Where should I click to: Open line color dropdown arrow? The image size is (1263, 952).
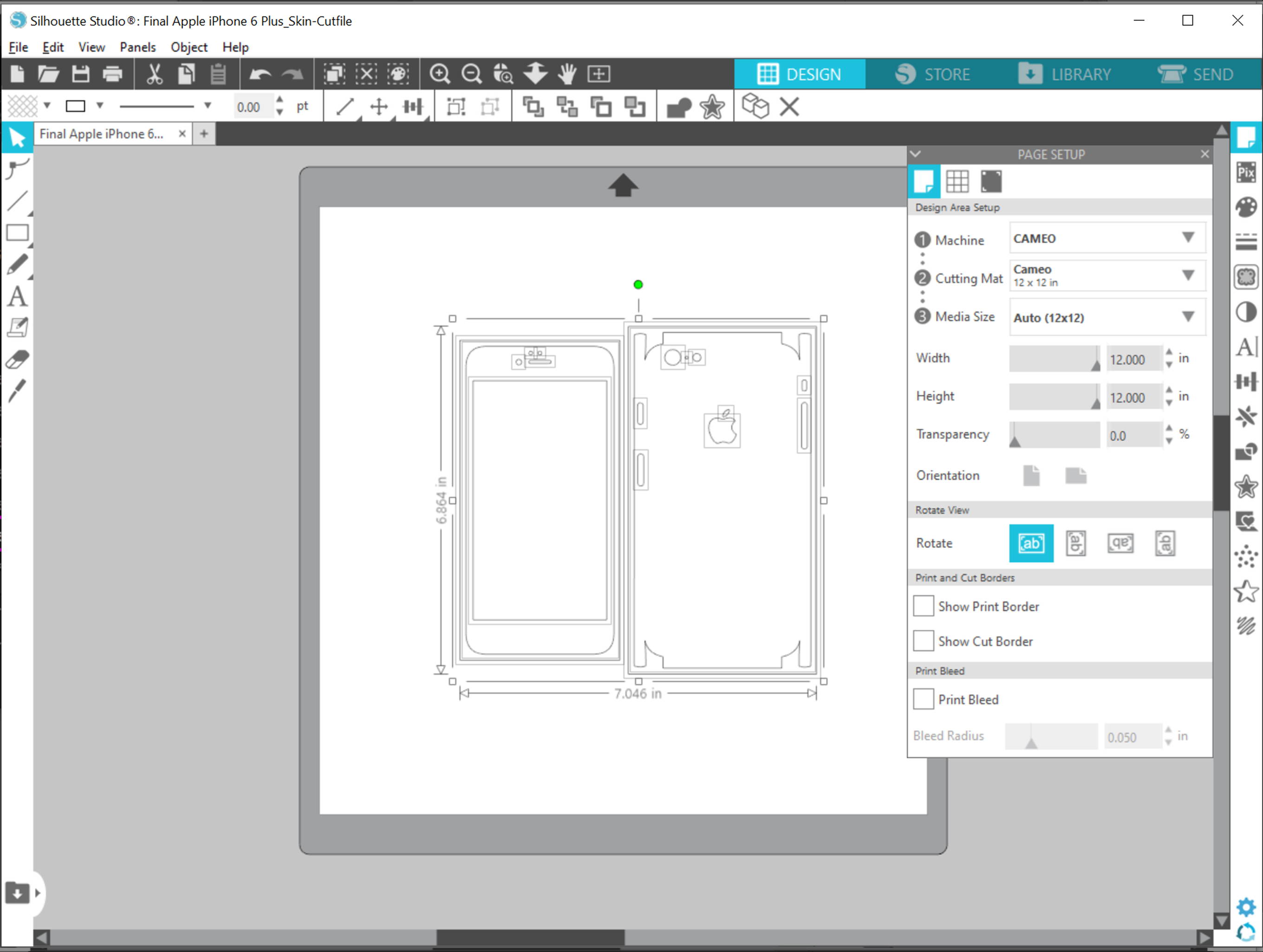point(100,106)
